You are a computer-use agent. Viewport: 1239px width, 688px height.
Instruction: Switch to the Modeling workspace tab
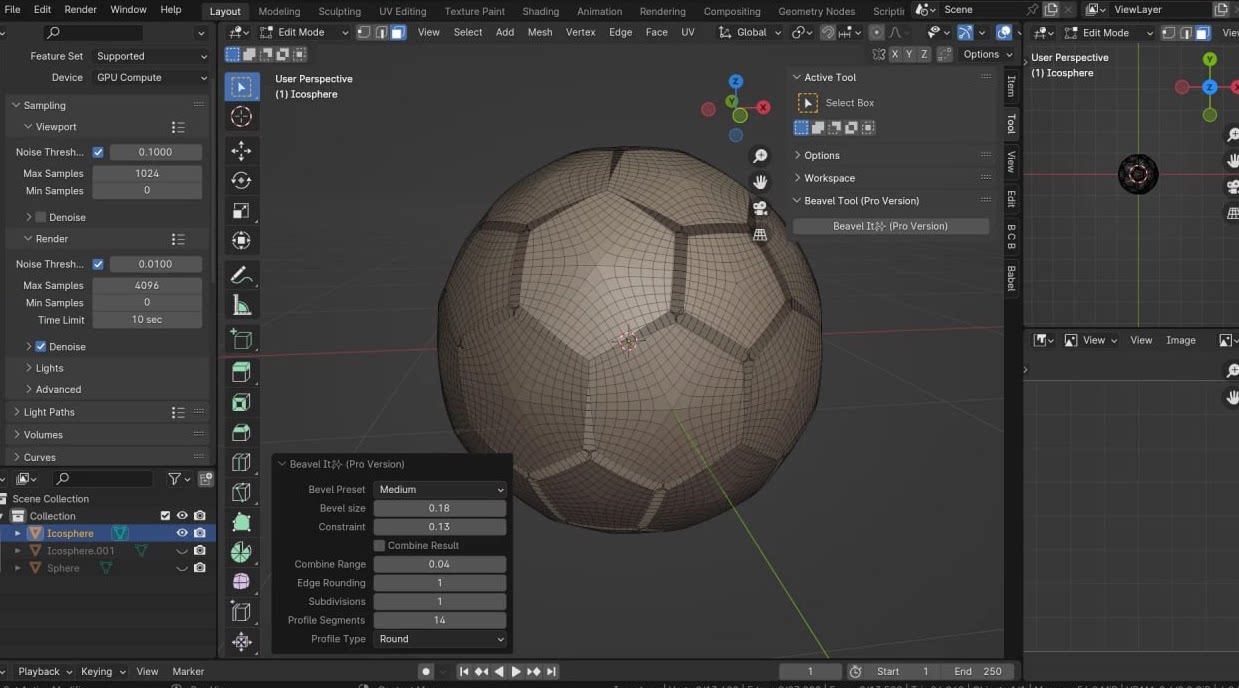pos(279,11)
